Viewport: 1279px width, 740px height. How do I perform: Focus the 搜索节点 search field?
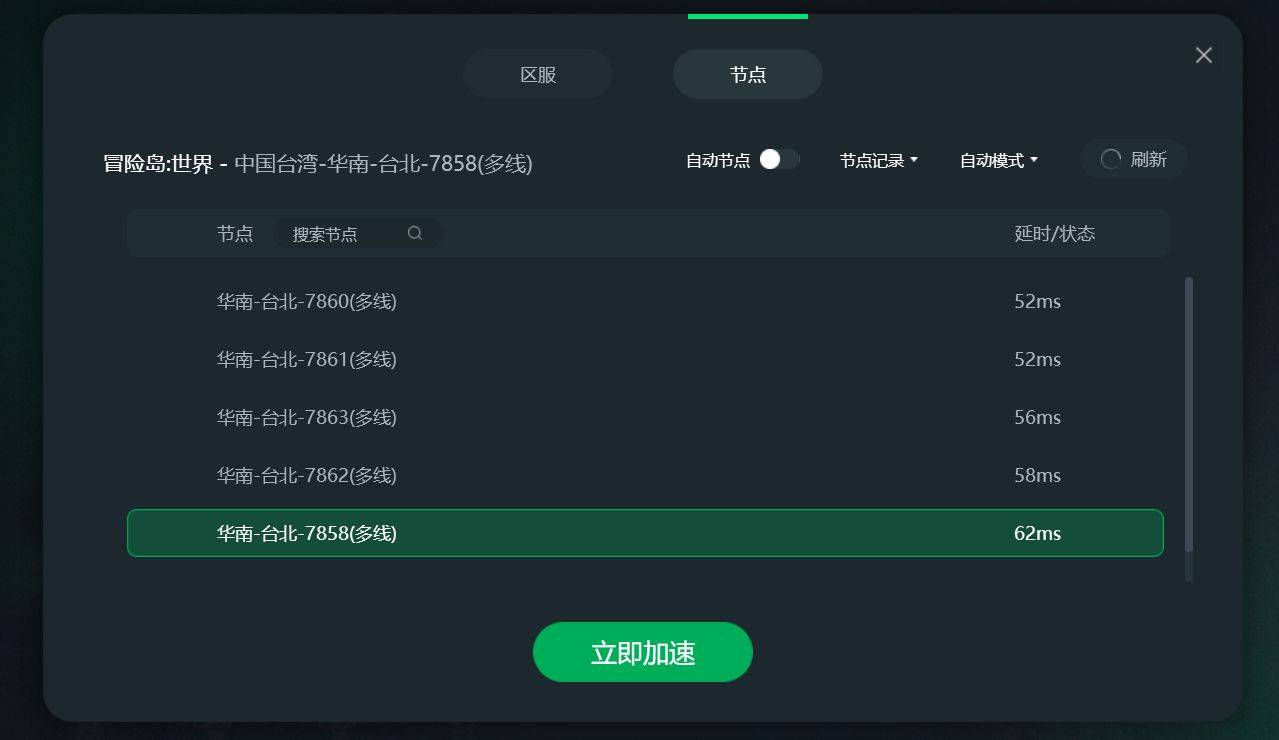(x=358, y=233)
